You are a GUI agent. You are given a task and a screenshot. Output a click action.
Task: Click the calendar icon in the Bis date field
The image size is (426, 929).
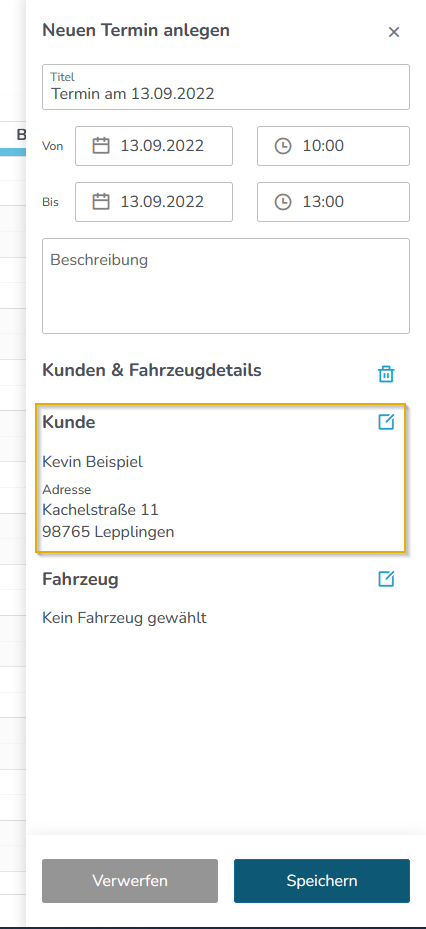[x=101, y=202]
